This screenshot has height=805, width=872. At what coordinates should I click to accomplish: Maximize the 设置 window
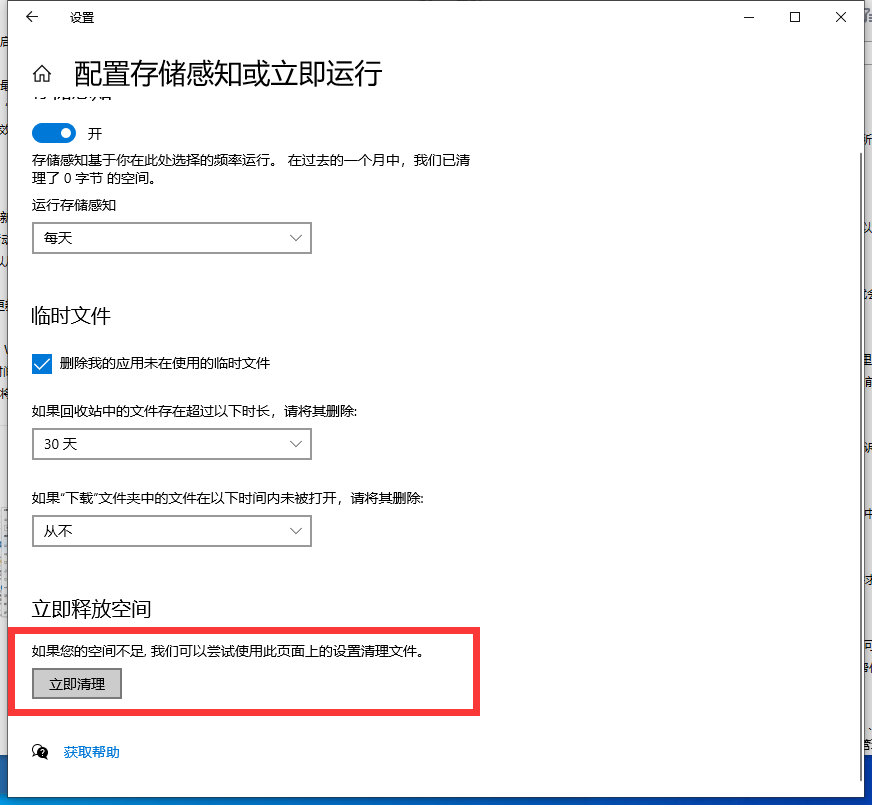click(795, 17)
